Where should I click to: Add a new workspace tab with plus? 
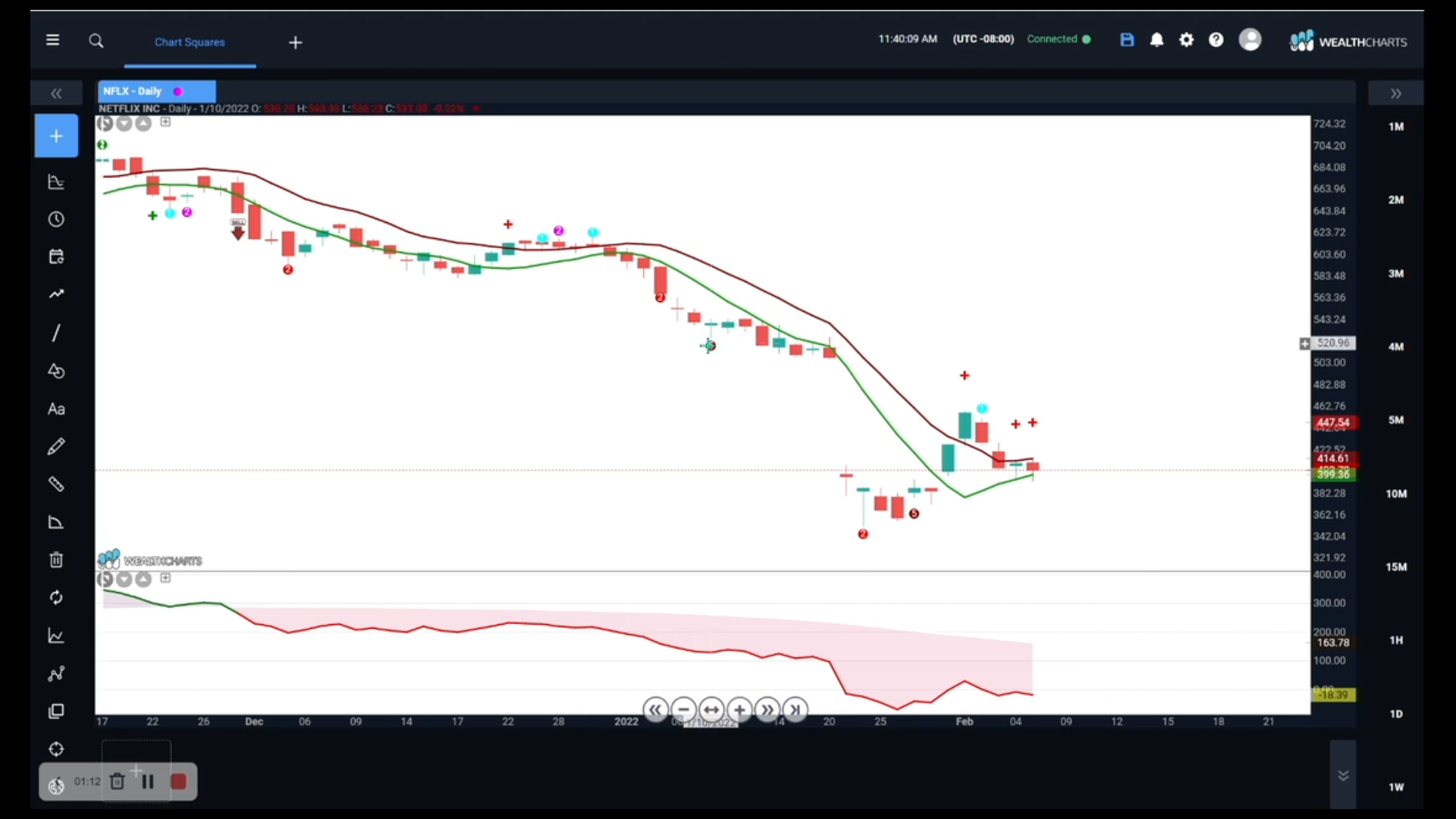296,43
